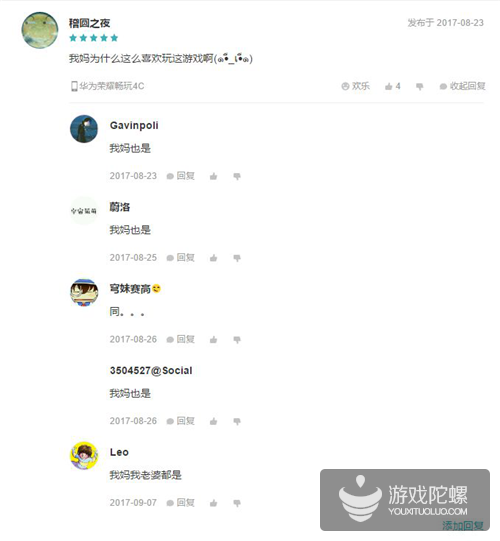Reply to Leo's comment

tap(180, 503)
